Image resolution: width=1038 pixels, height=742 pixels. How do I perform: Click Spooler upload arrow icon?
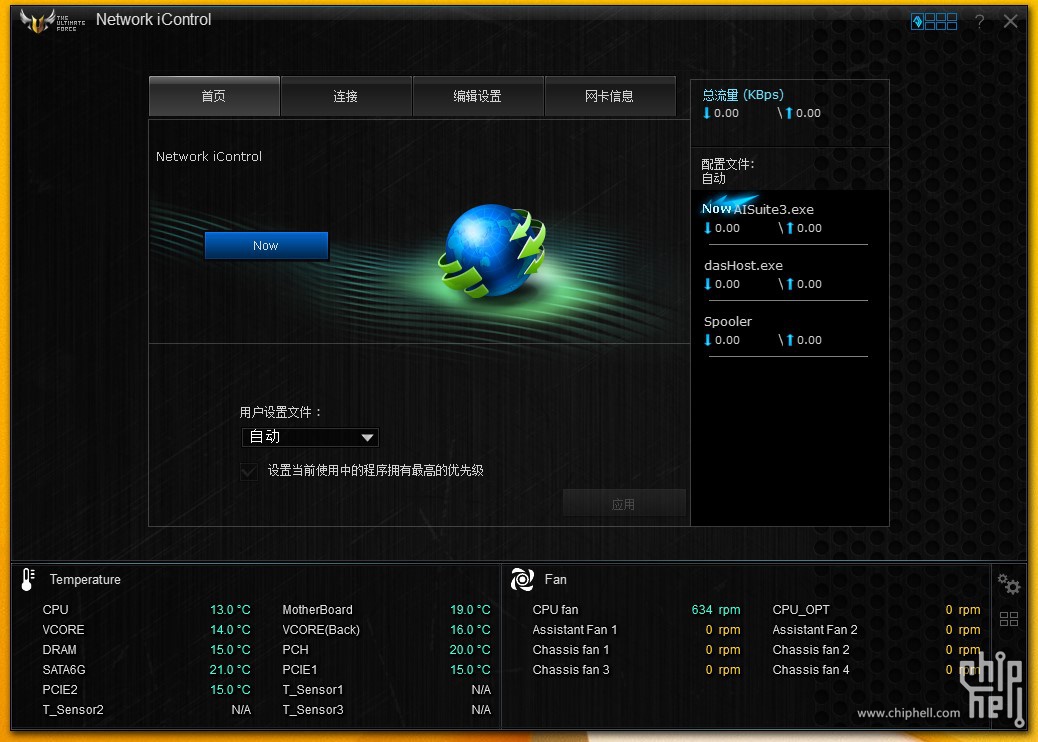789,340
